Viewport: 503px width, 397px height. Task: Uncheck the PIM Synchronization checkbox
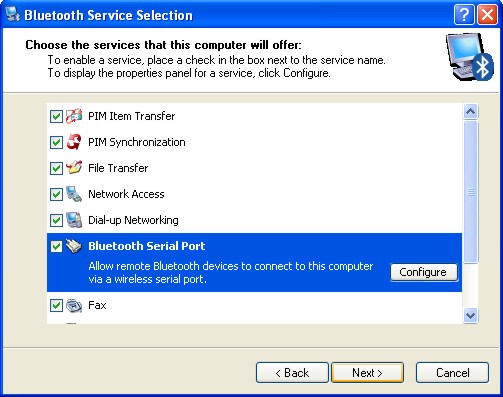point(56,142)
